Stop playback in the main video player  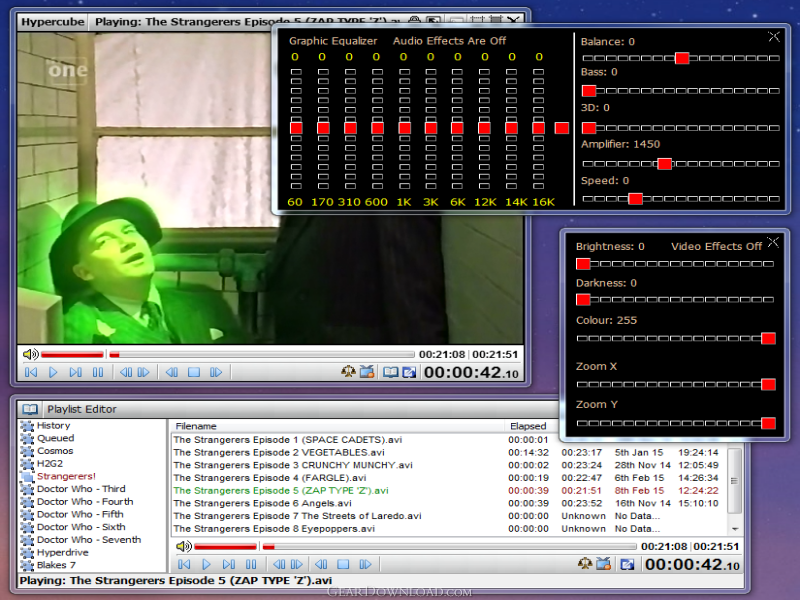[194, 372]
